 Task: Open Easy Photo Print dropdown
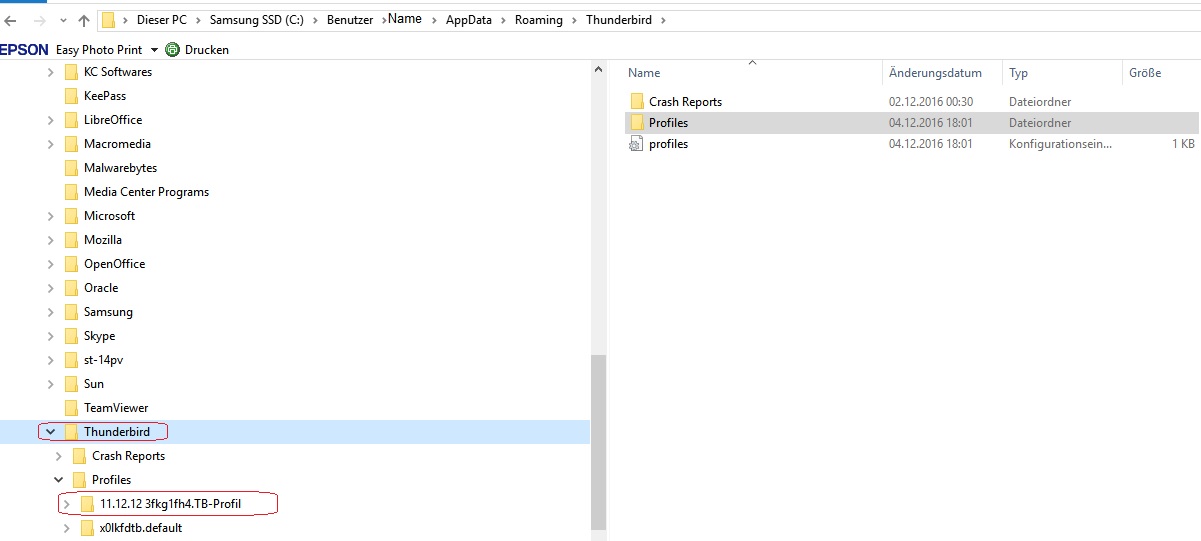pyautogui.click(x=154, y=50)
